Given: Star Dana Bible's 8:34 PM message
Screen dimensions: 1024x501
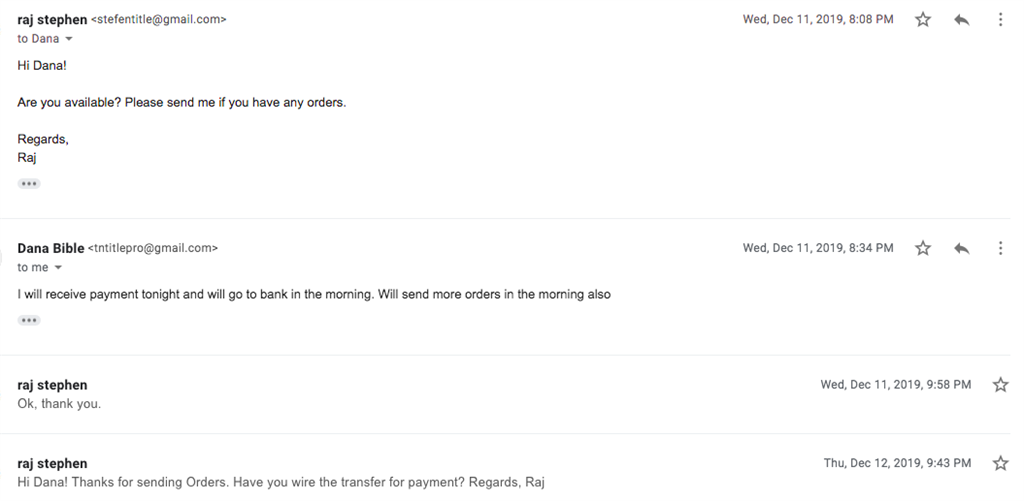Looking at the screenshot, I should [922, 248].
